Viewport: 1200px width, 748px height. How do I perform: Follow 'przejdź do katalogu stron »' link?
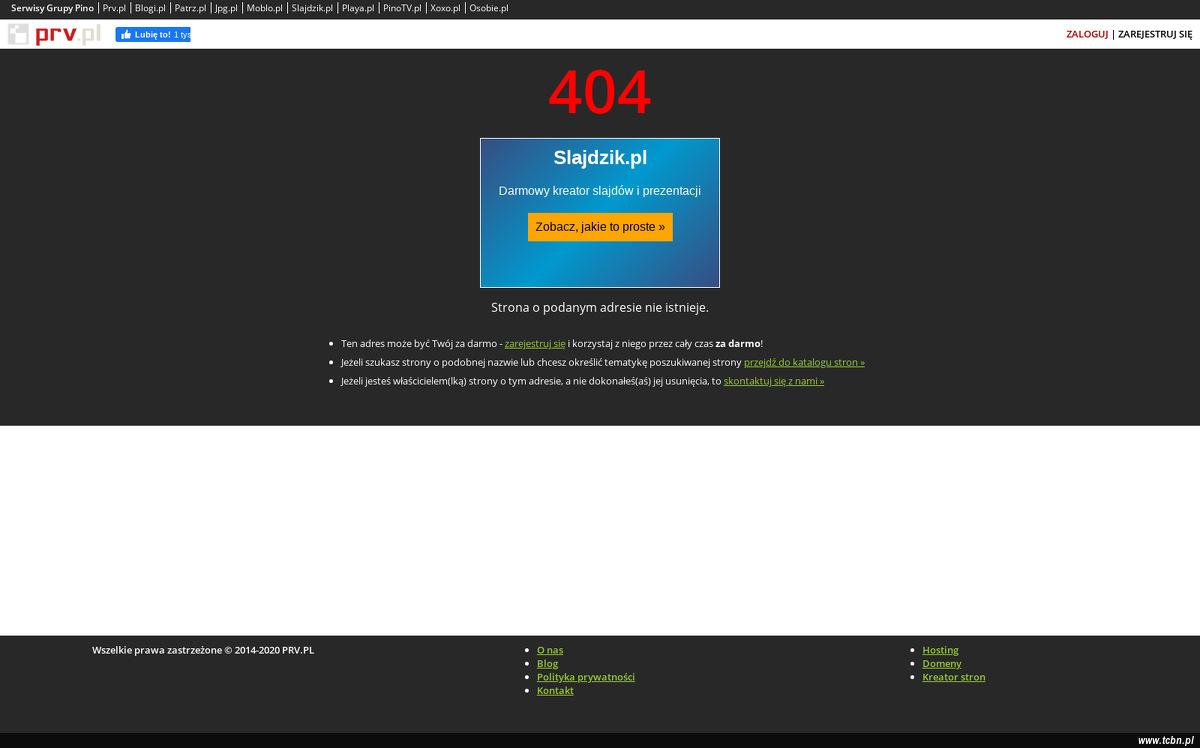coord(804,362)
